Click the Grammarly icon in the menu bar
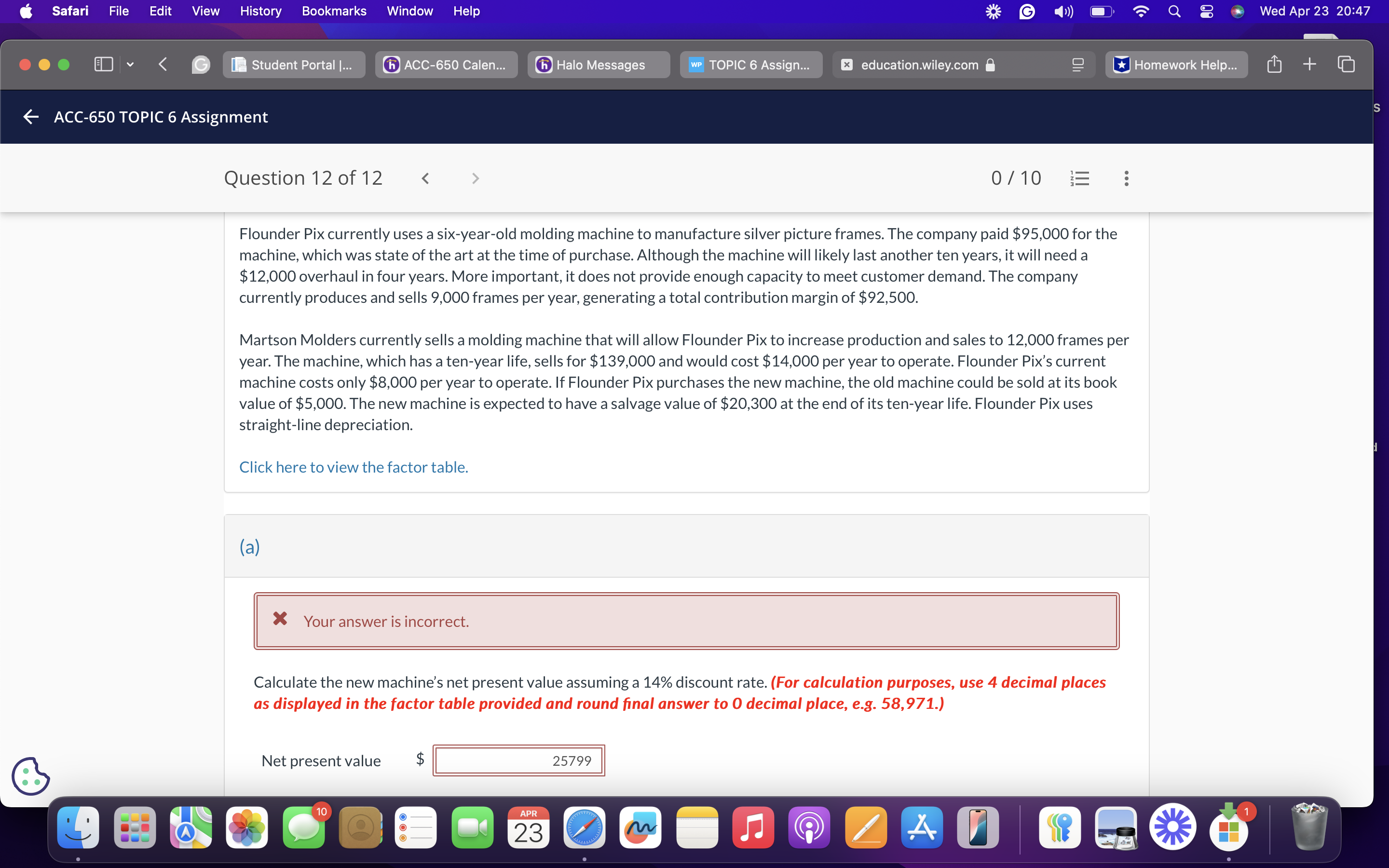Screen dimensions: 1389x868 [1027, 11]
